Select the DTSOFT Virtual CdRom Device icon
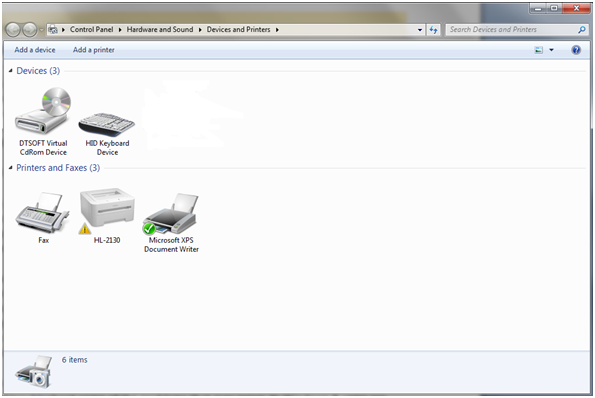The width and height of the screenshot is (595, 398). pyautogui.click(x=43, y=110)
